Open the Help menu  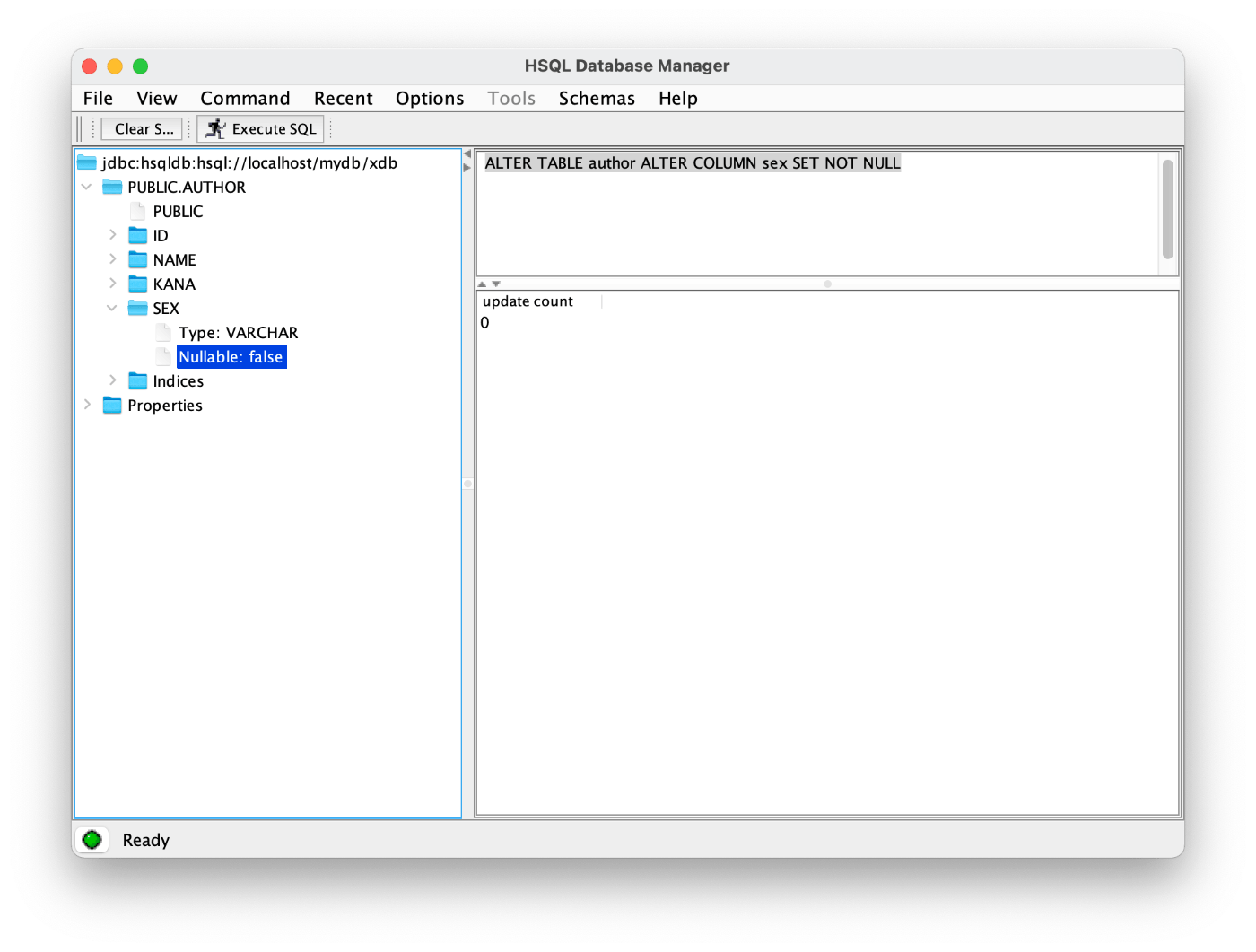tap(678, 98)
